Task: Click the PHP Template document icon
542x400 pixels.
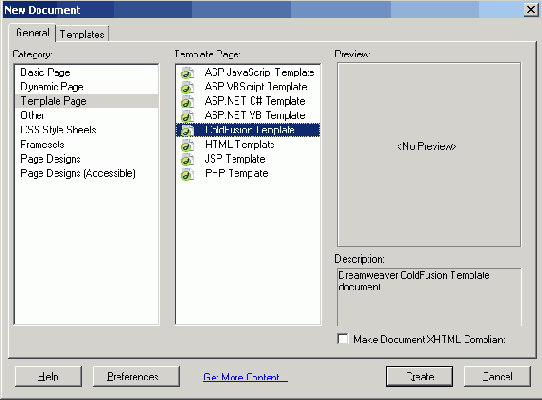Action: click(187, 174)
